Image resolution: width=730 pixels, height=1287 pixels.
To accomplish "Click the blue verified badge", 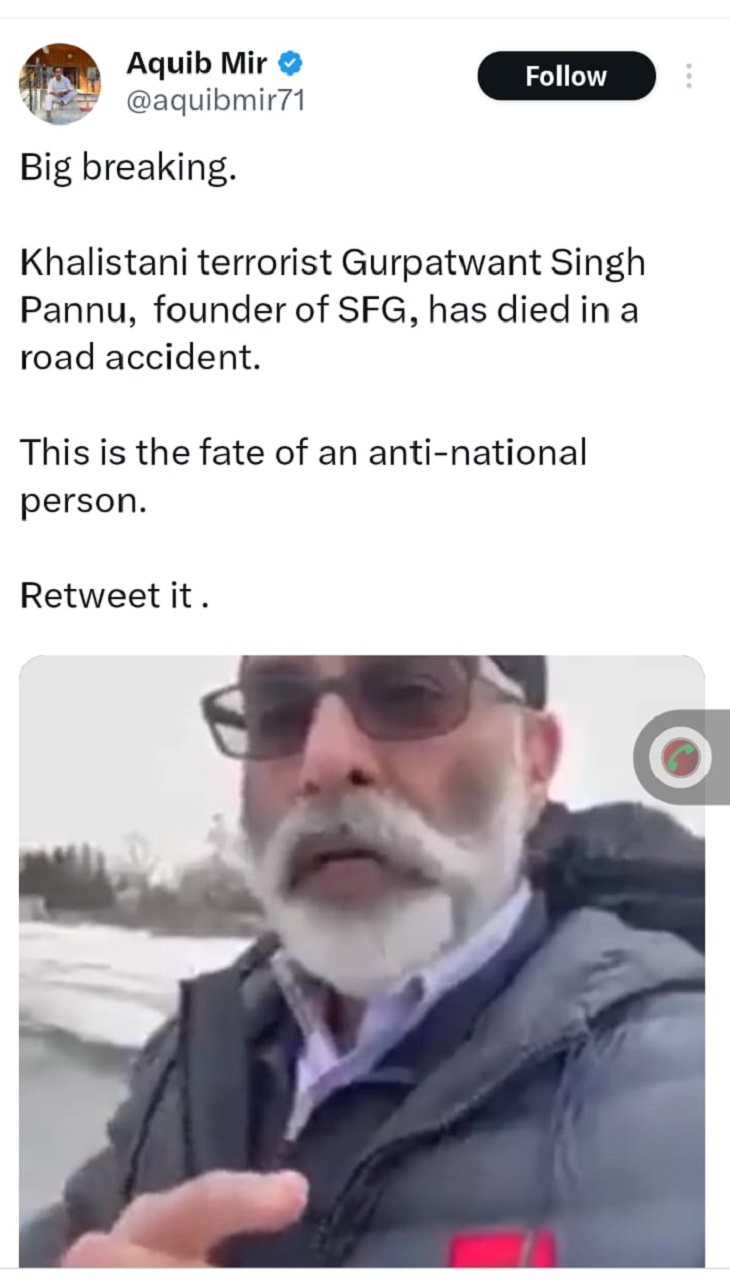I will click(290, 66).
